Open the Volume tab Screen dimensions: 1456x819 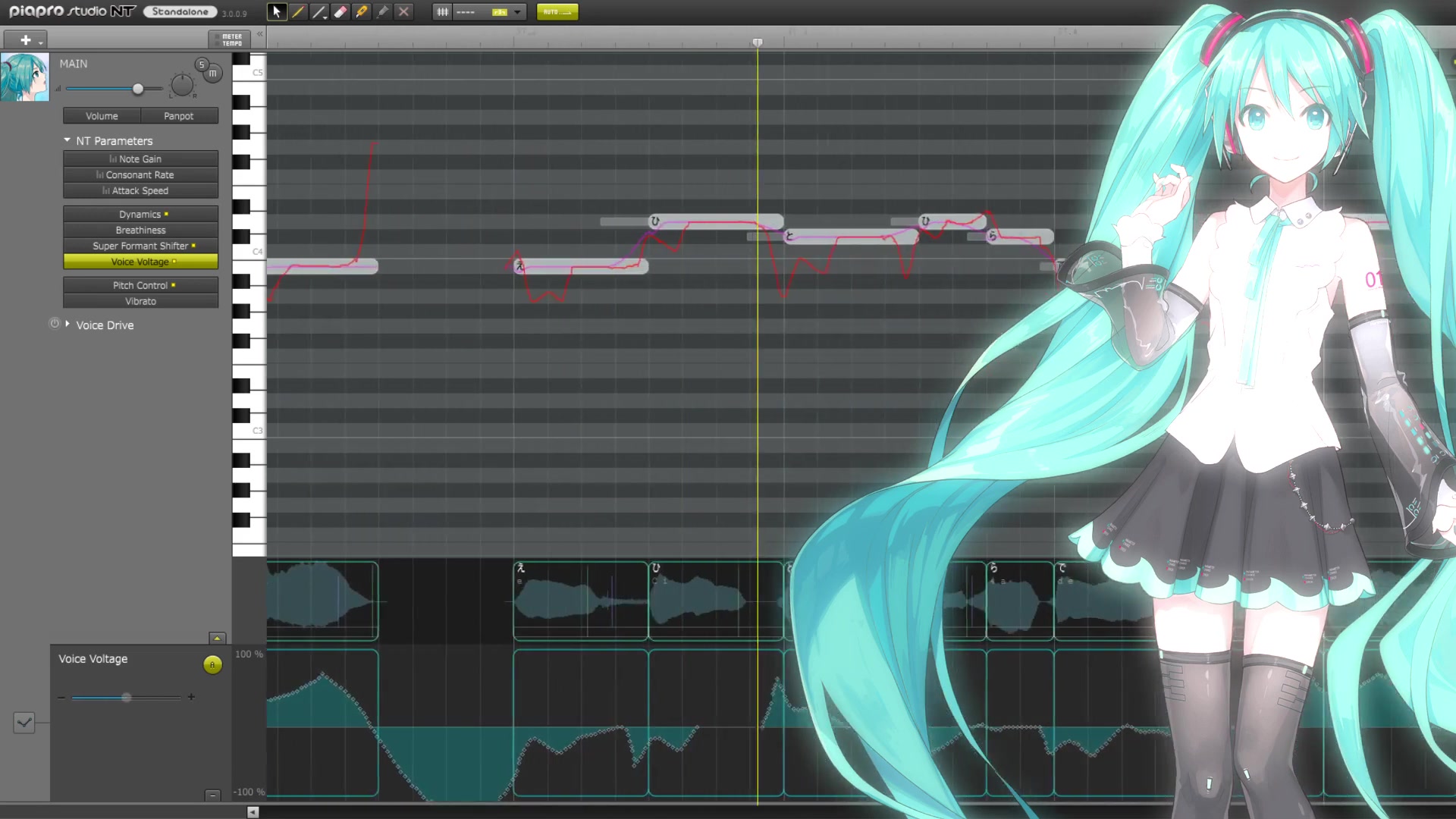click(x=102, y=116)
